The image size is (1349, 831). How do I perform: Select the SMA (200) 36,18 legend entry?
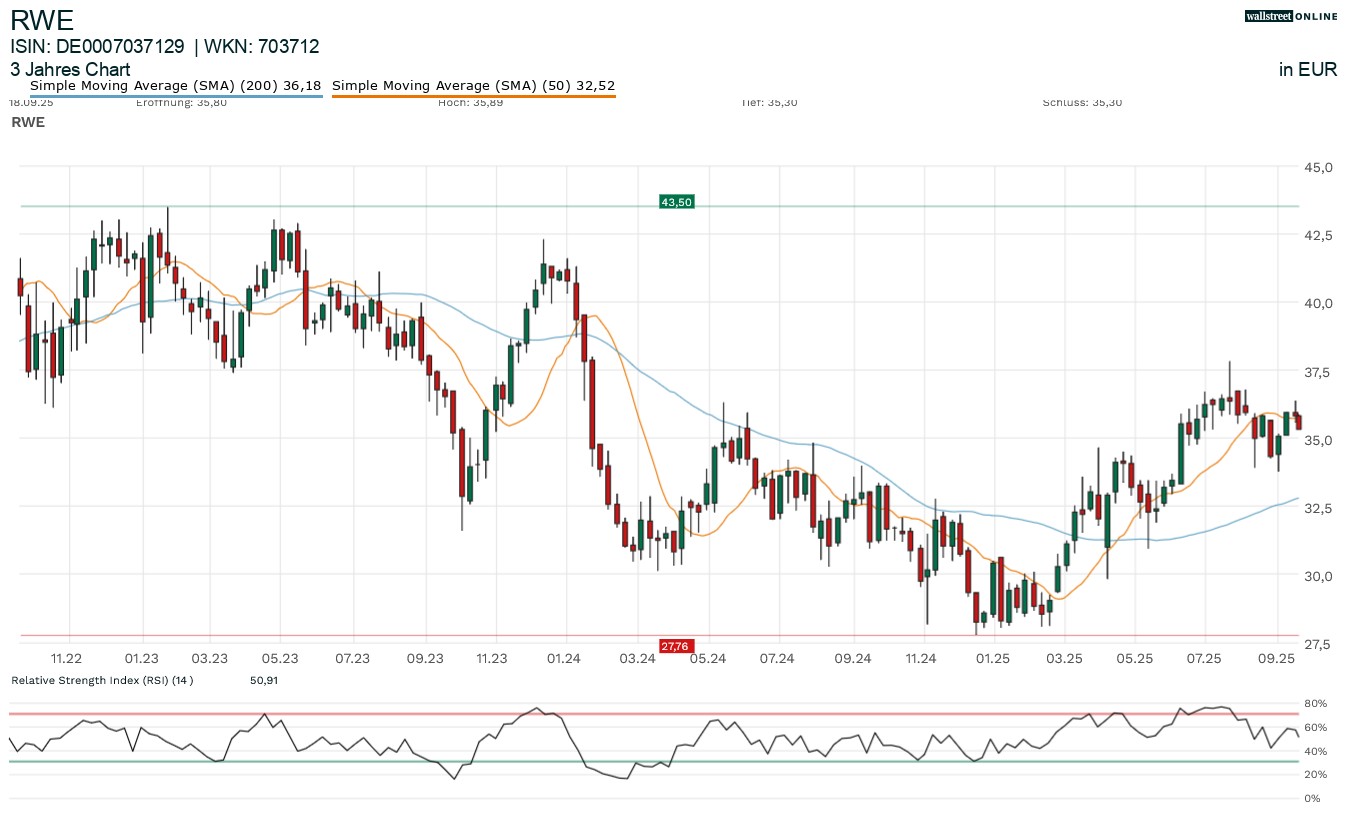click(x=176, y=86)
